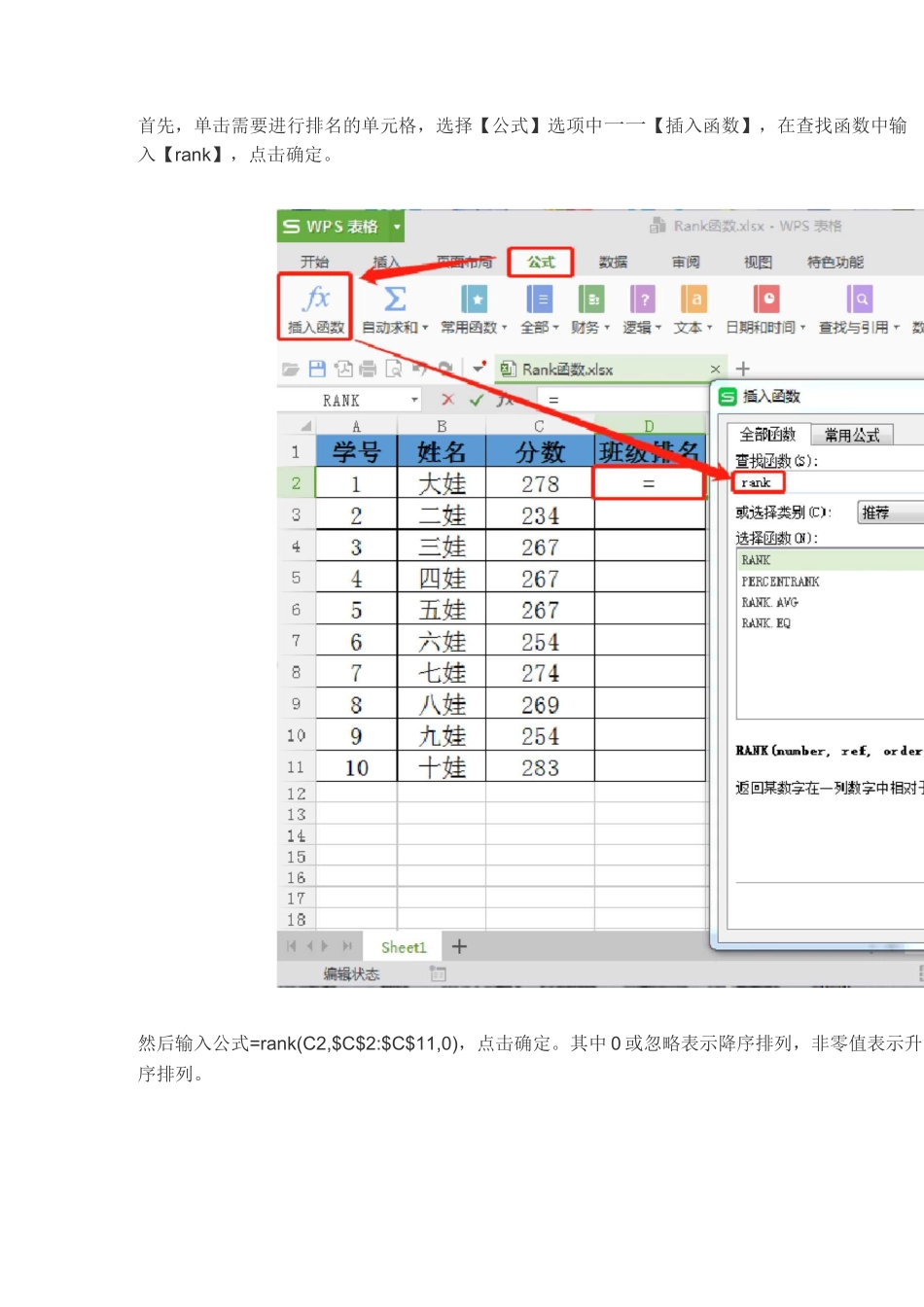Open the Financial (财务) functions icon
The width and height of the screenshot is (924, 1307).
click(x=591, y=299)
